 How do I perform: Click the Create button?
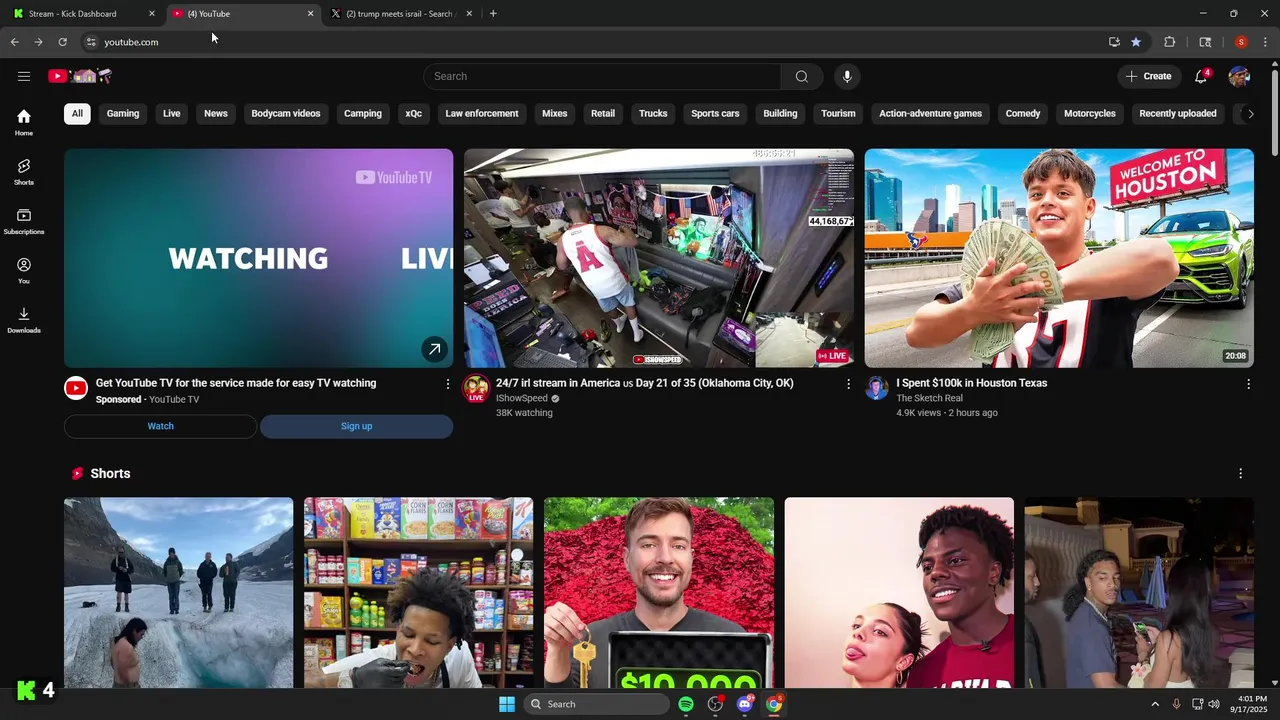1148,76
